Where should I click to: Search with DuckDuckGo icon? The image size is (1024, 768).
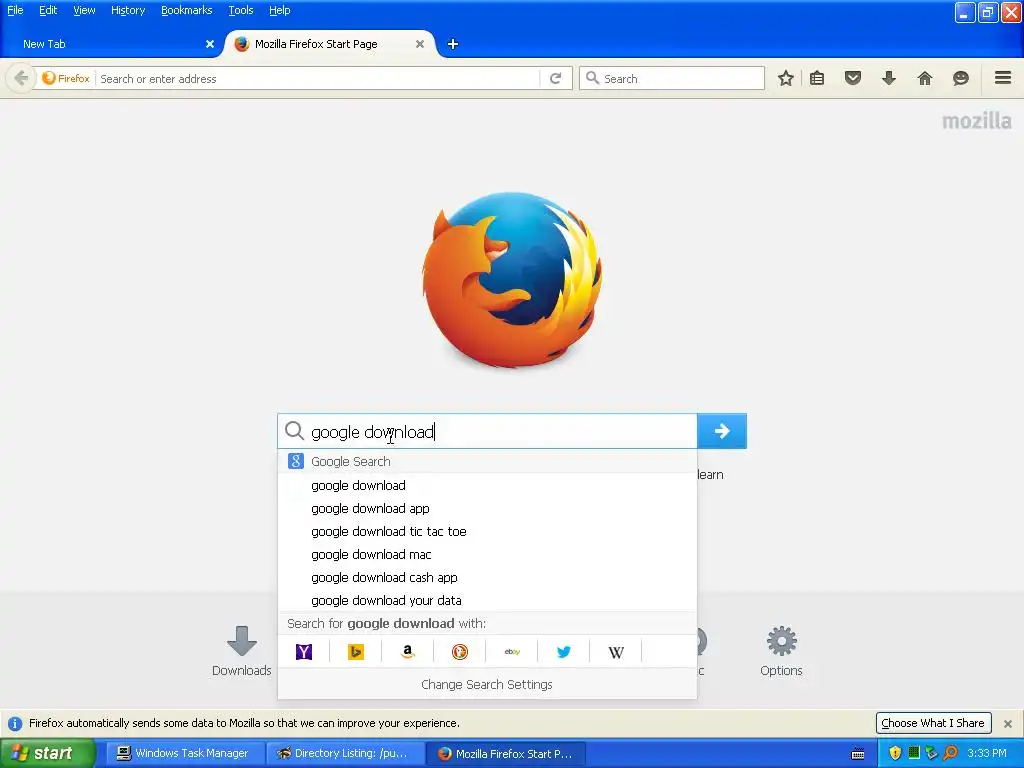pyautogui.click(x=460, y=652)
